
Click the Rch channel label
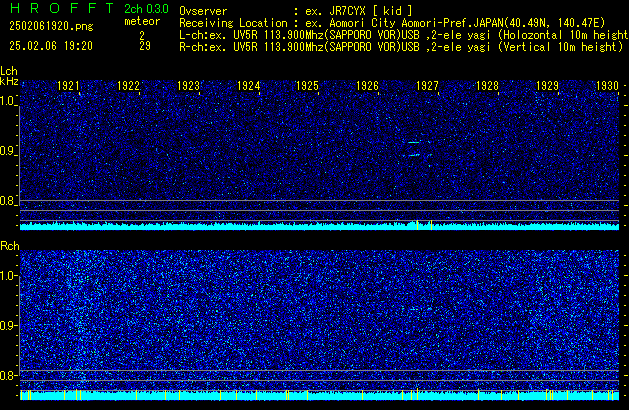click(x=10, y=246)
